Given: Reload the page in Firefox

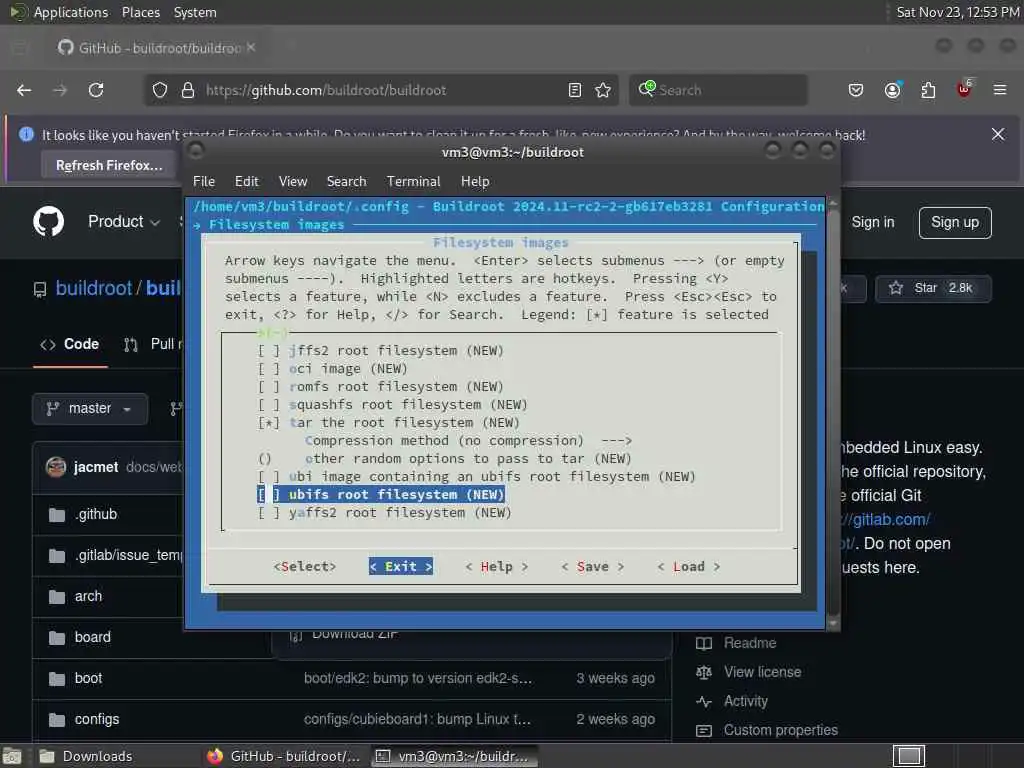Looking at the screenshot, I should click(96, 90).
